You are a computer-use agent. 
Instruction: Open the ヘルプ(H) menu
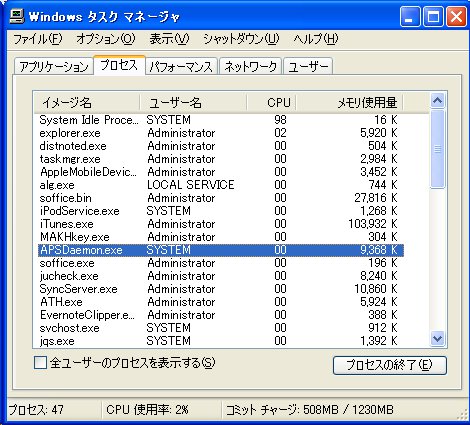pyautogui.click(x=316, y=39)
